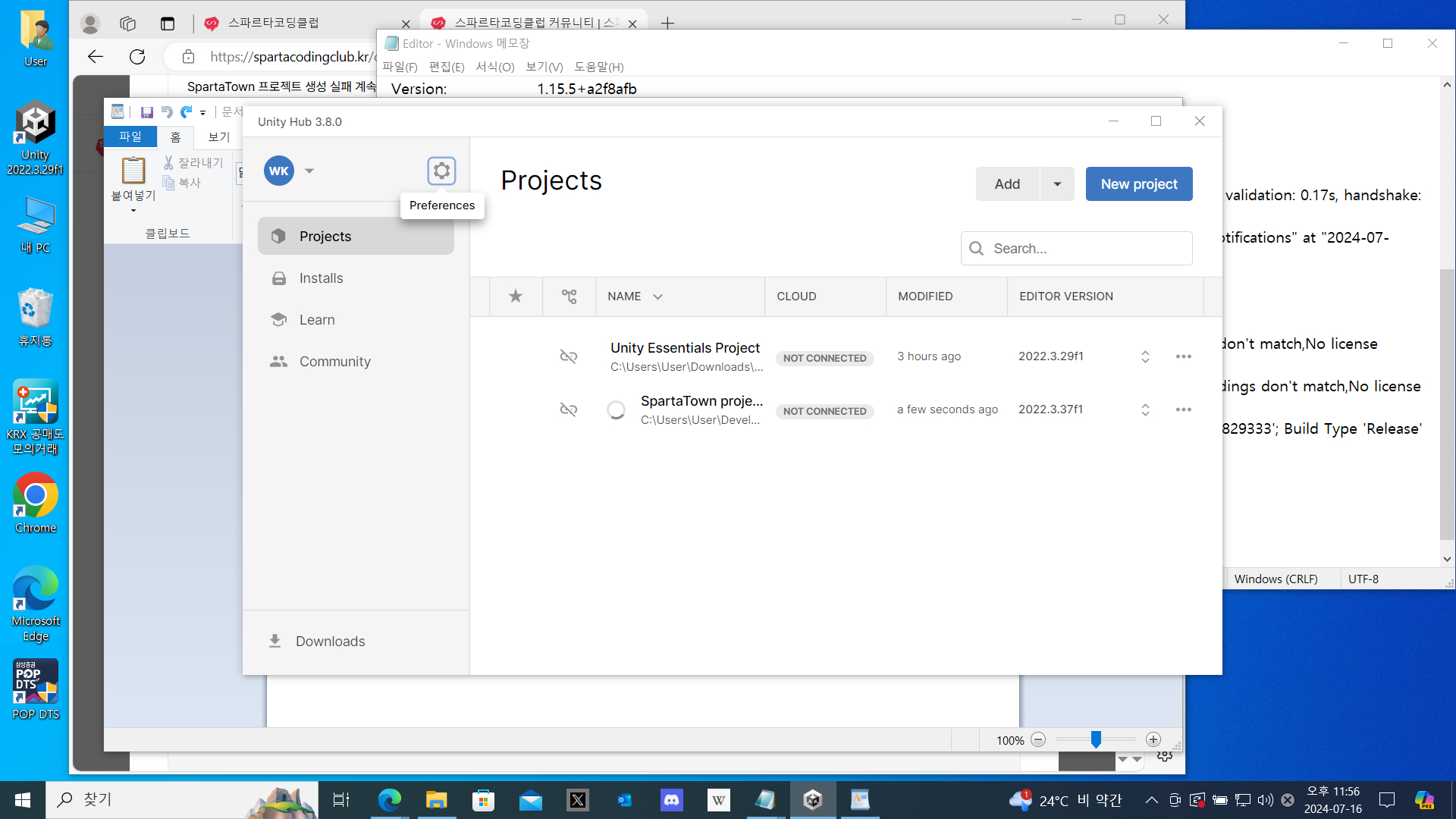Open Notepad 파일(F) menu
This screenshot has height=819, width=1456.
400,67
